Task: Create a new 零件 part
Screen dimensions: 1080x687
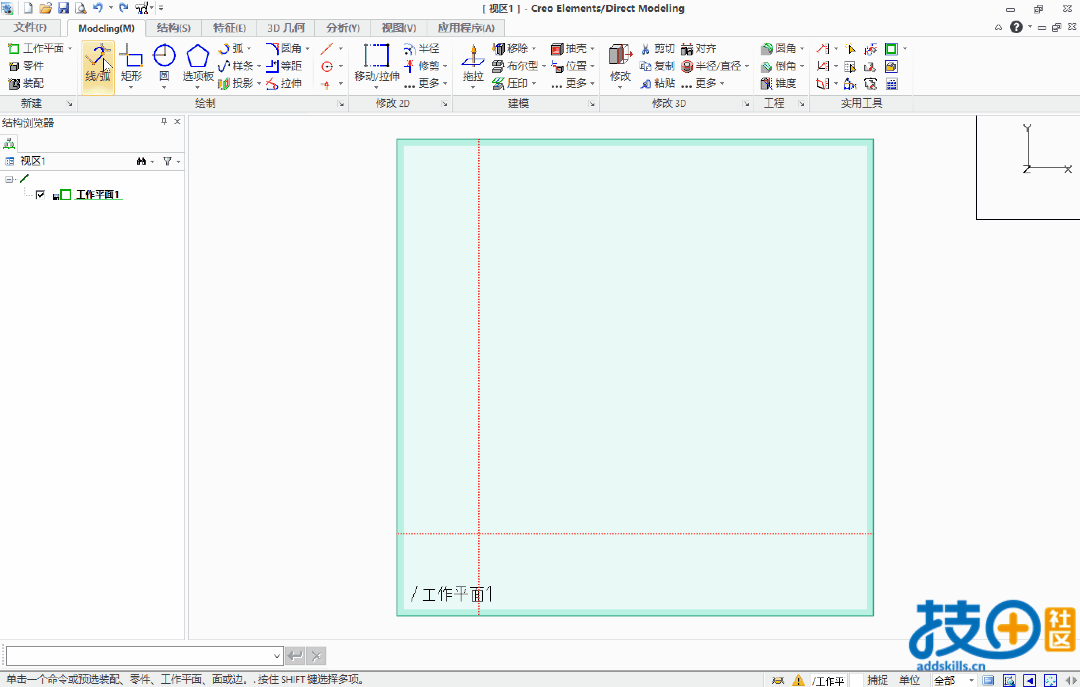Action: tap(26, 66)
